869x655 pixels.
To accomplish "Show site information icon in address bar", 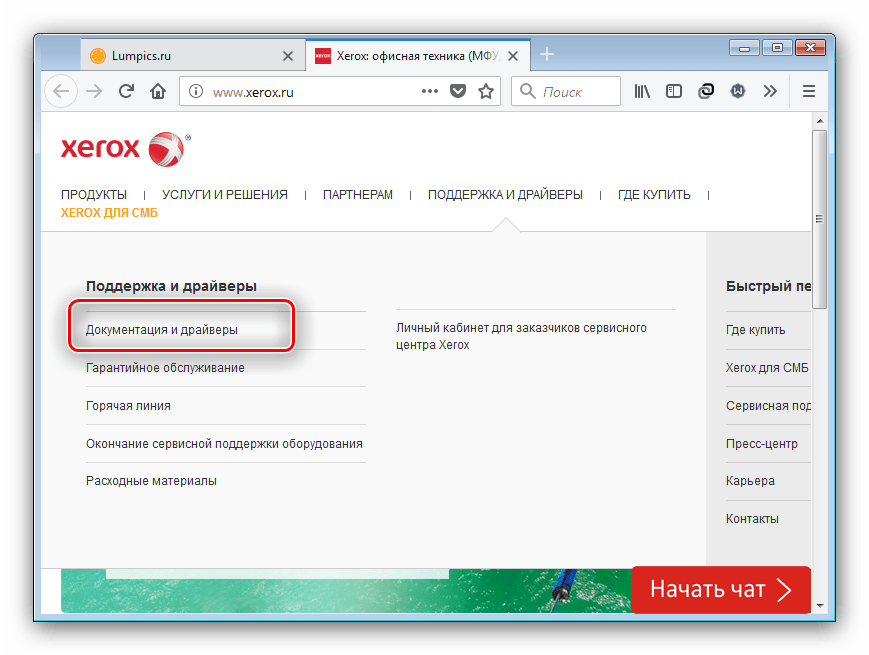I will [196, 91].
